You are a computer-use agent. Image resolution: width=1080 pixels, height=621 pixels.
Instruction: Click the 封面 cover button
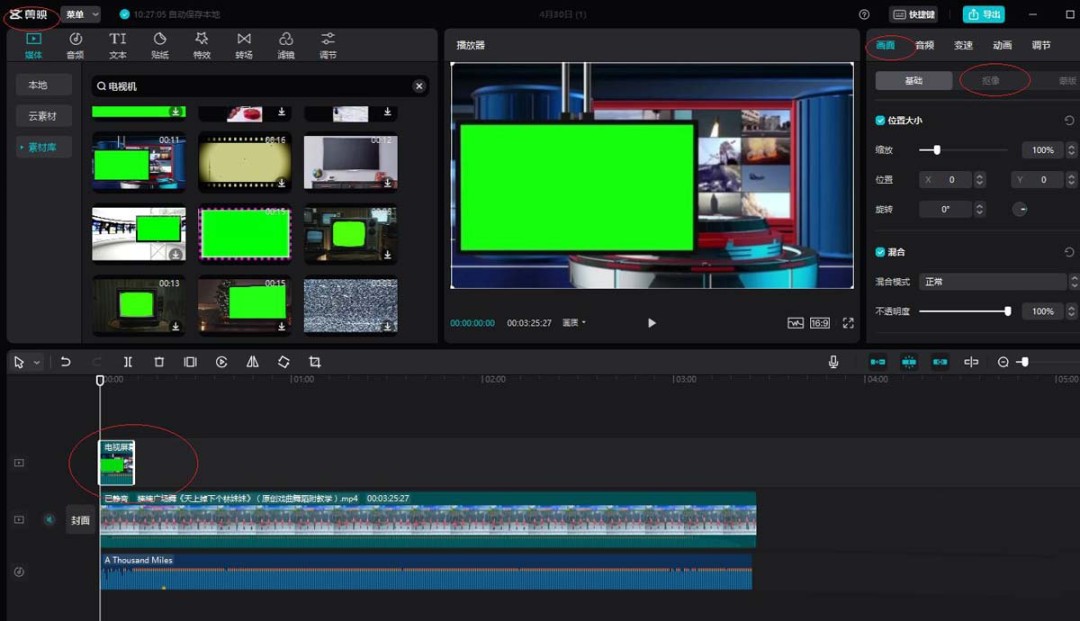tap(80, 520)
